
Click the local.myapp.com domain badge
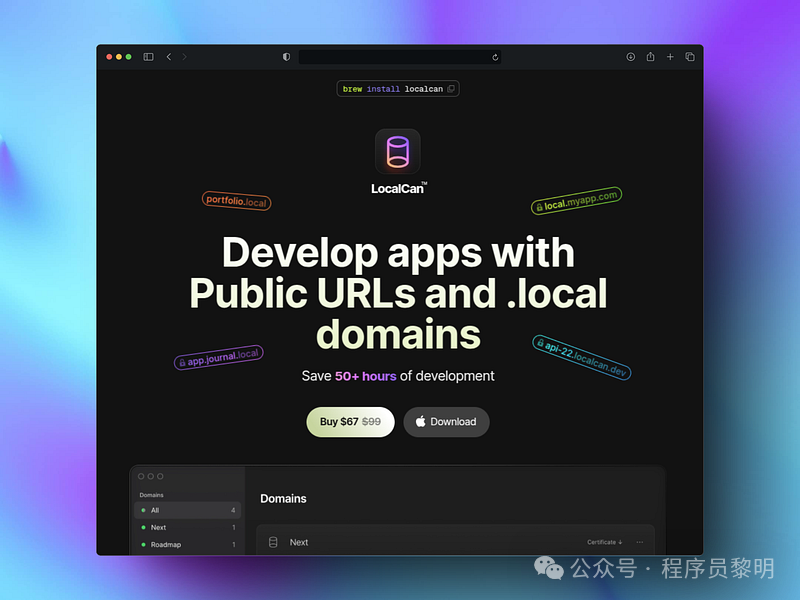tap(577, 201)
